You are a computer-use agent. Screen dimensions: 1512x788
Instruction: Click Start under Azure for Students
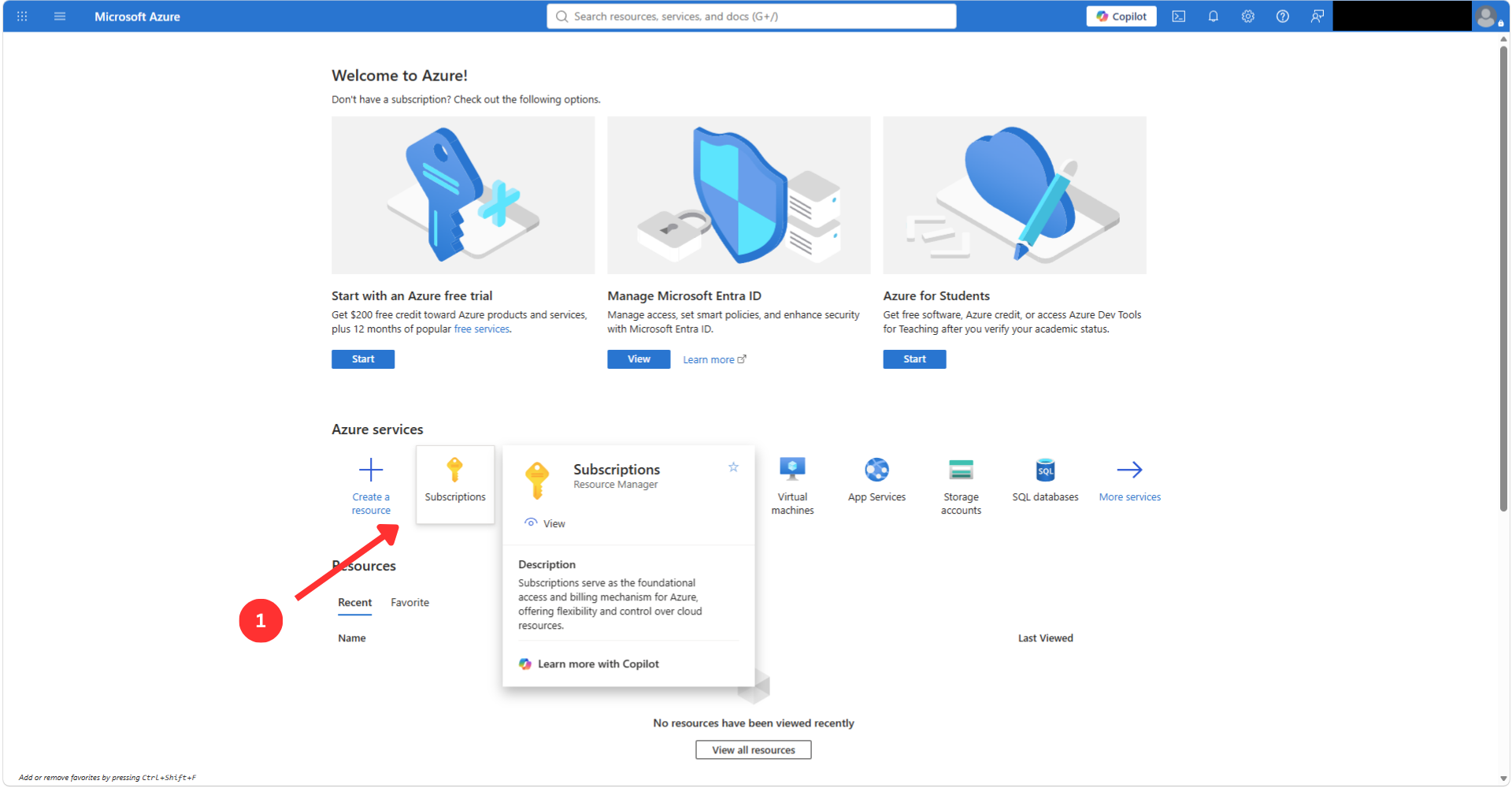914,359
